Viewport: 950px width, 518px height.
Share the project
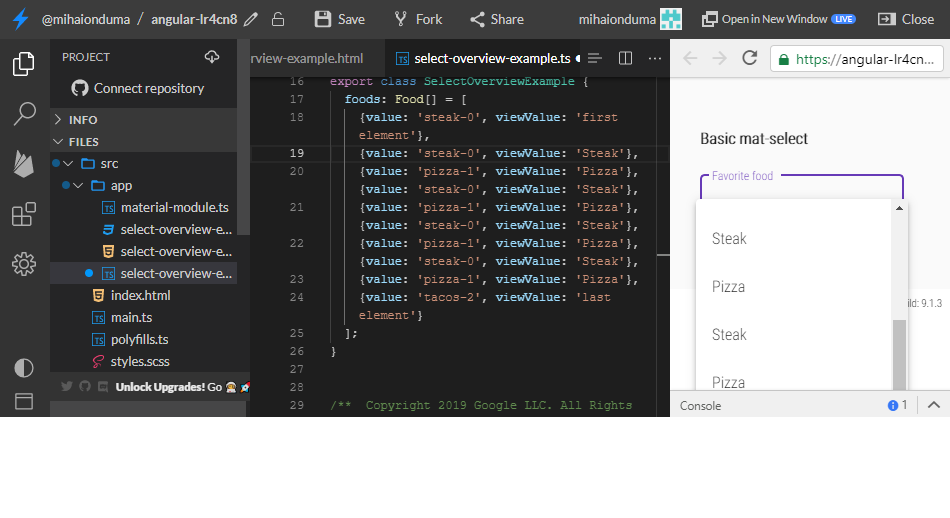497,19
